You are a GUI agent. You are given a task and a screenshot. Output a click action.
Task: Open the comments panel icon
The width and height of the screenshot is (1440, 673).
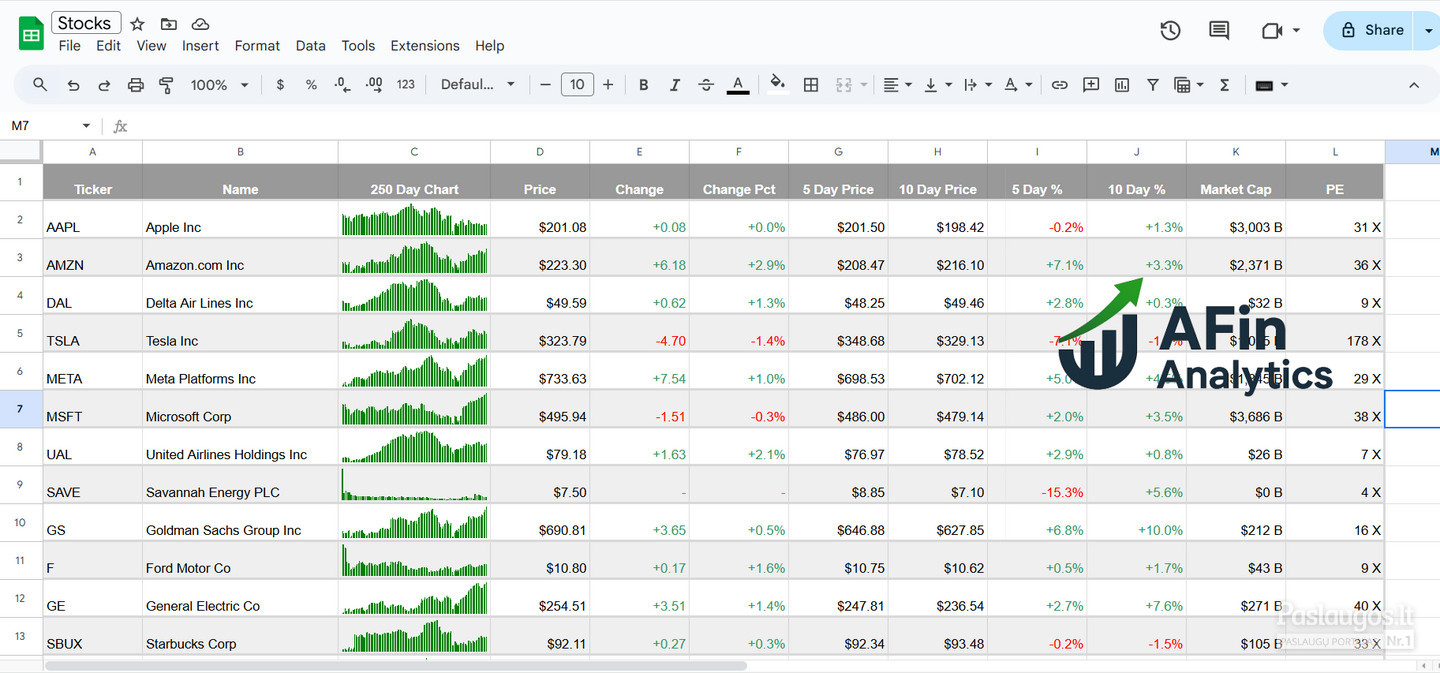point(1219,30)
